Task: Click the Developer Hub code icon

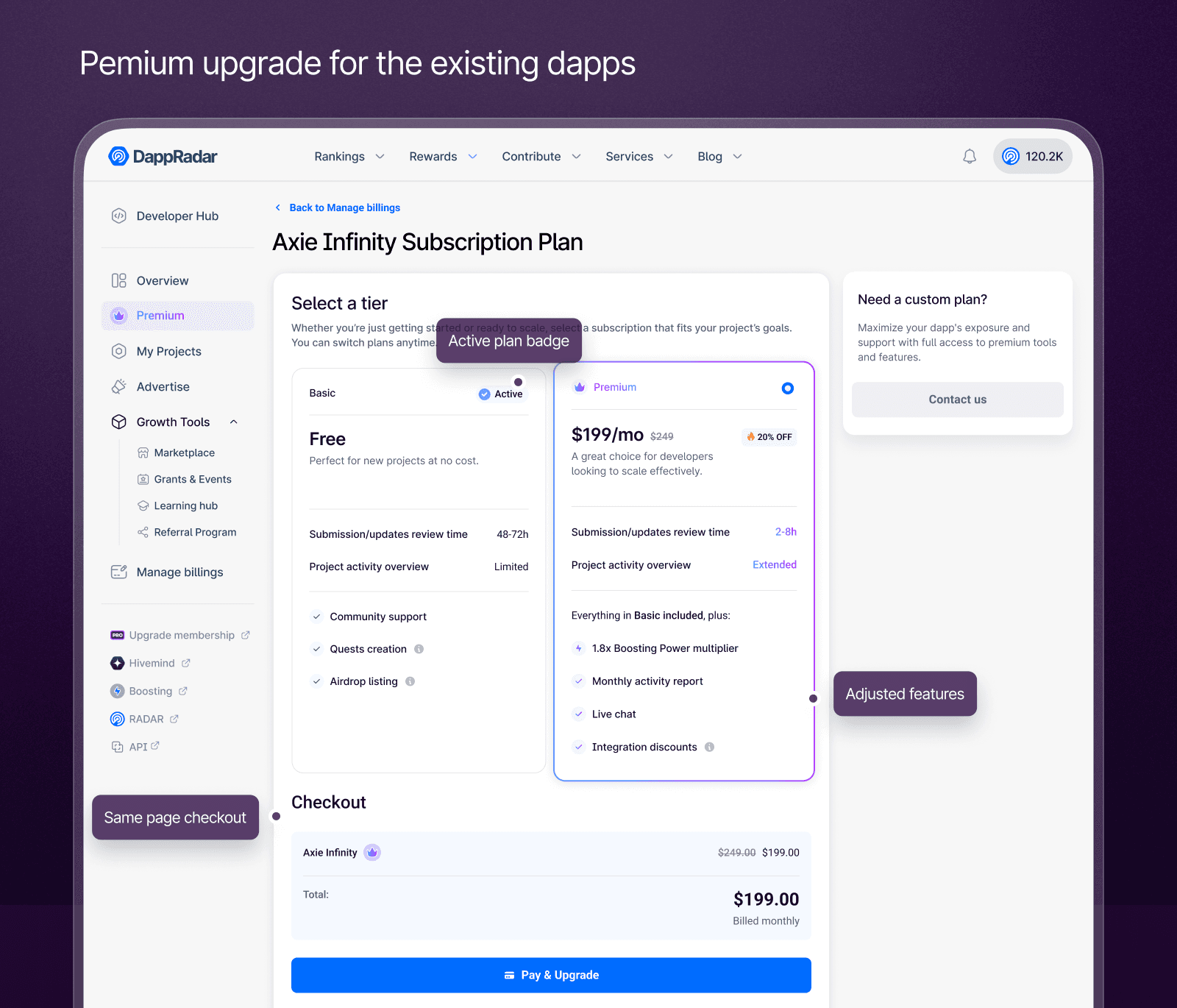Action: [118, 216]
